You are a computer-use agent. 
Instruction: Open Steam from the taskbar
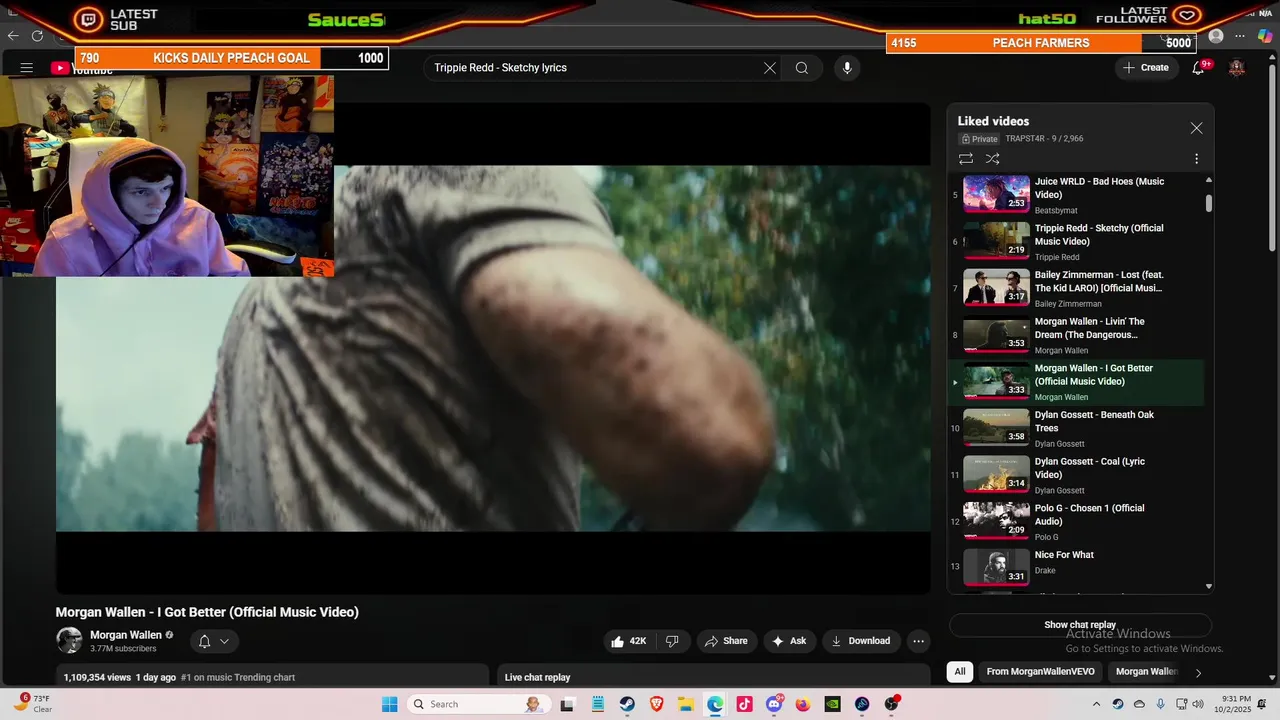[x=627, y=704]
